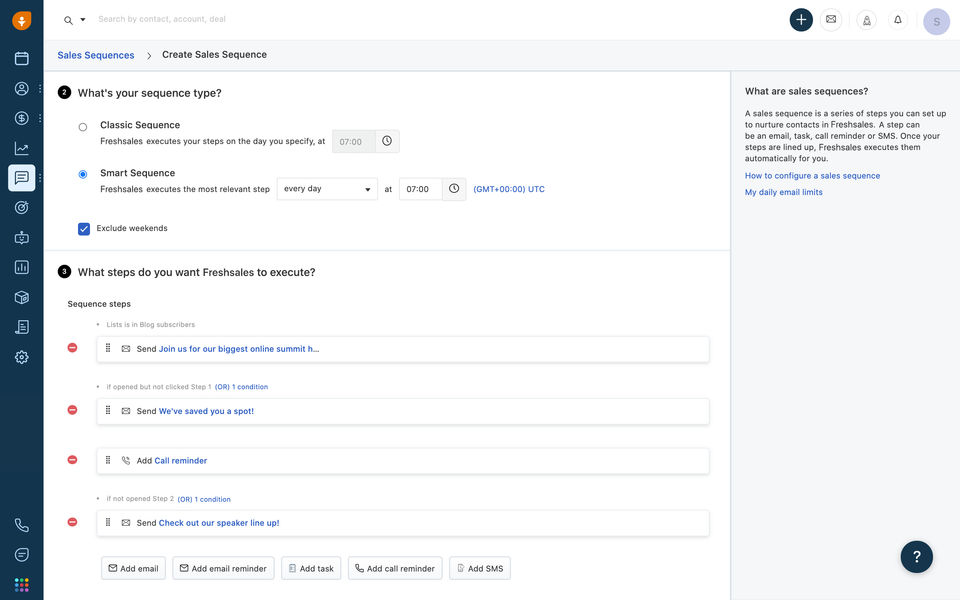The width and height of the screenshot is (960, 600).
Task: Expand the search filter dropdown arrow
Action: point(83,20)
